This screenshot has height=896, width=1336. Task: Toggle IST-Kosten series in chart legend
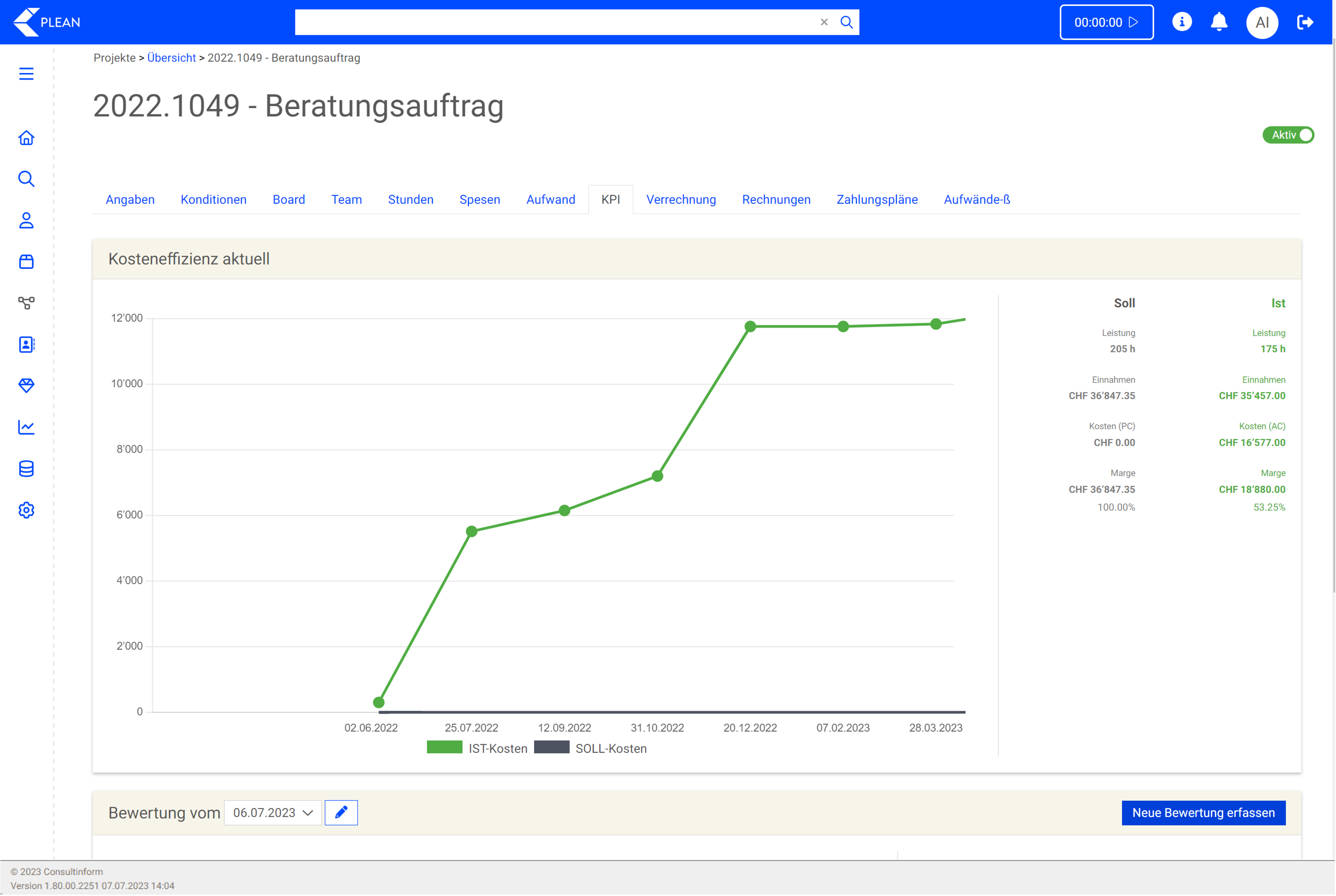(x=477, y=748)
